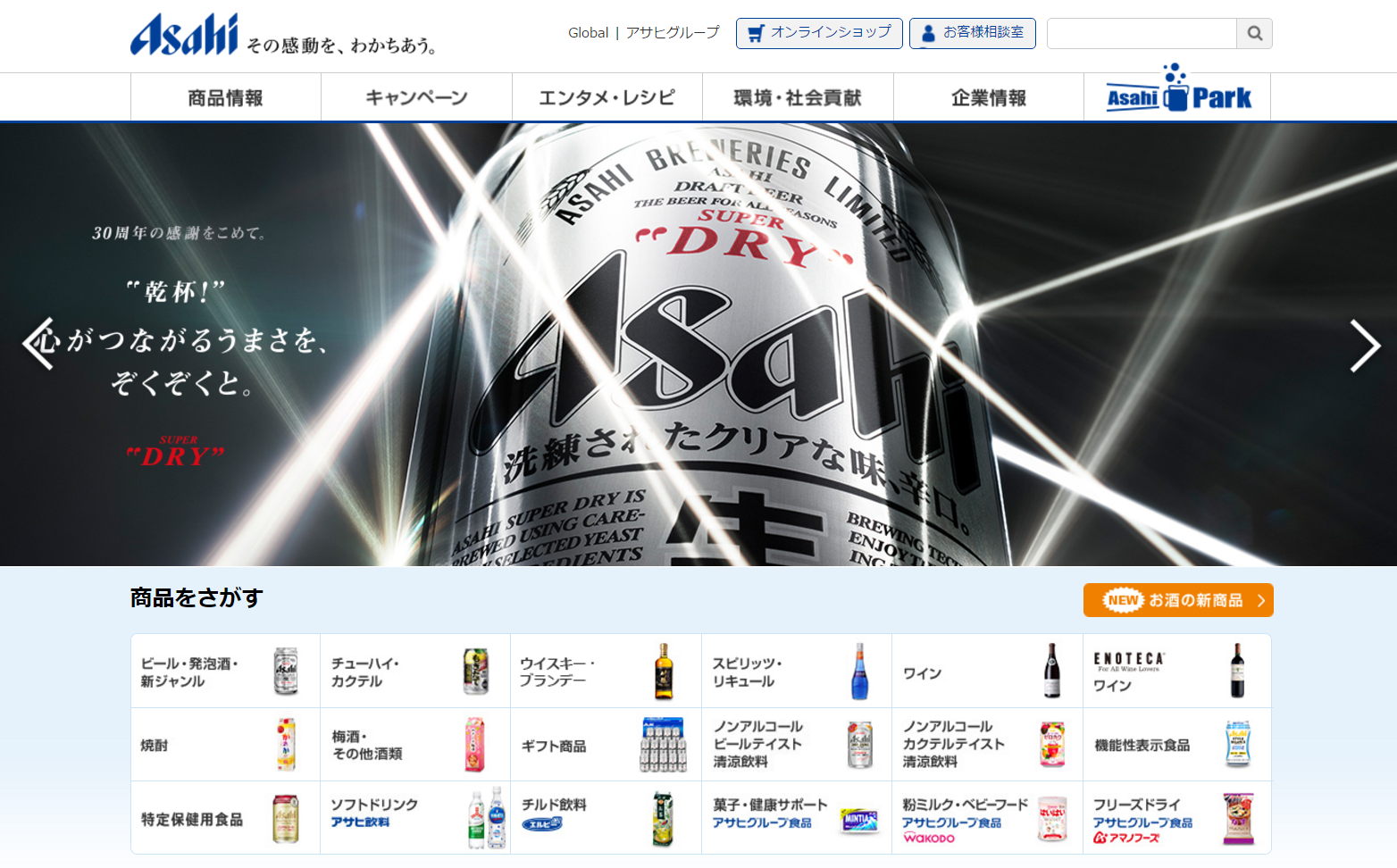Open the 機能性表示食品 category
Viewport: 1397px width, 868px height.
point(1177,745)
